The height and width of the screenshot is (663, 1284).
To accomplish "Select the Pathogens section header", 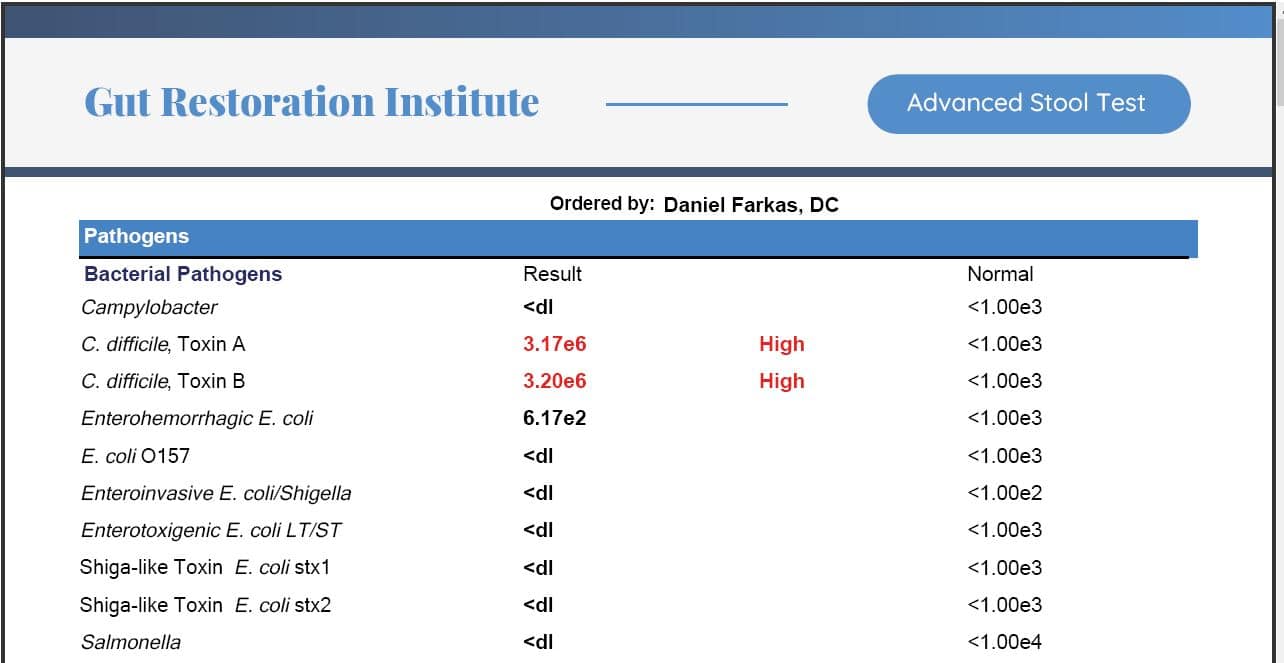I will coord(638,237).
